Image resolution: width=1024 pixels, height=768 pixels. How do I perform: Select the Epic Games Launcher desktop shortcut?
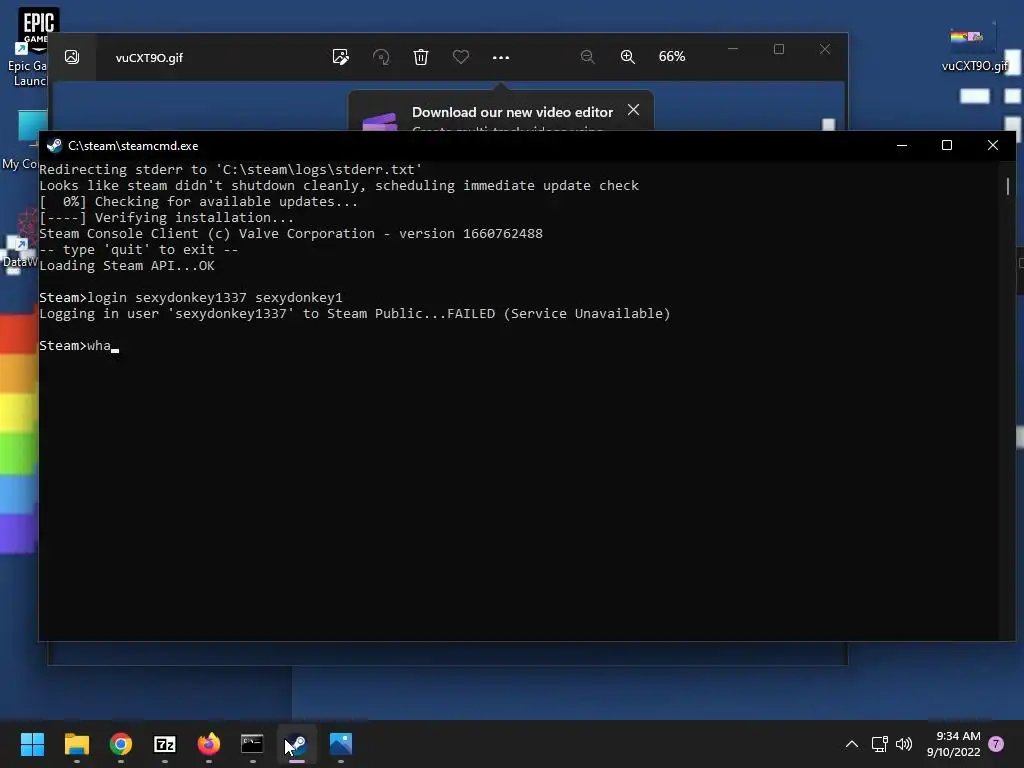click(x=27, y=47)
